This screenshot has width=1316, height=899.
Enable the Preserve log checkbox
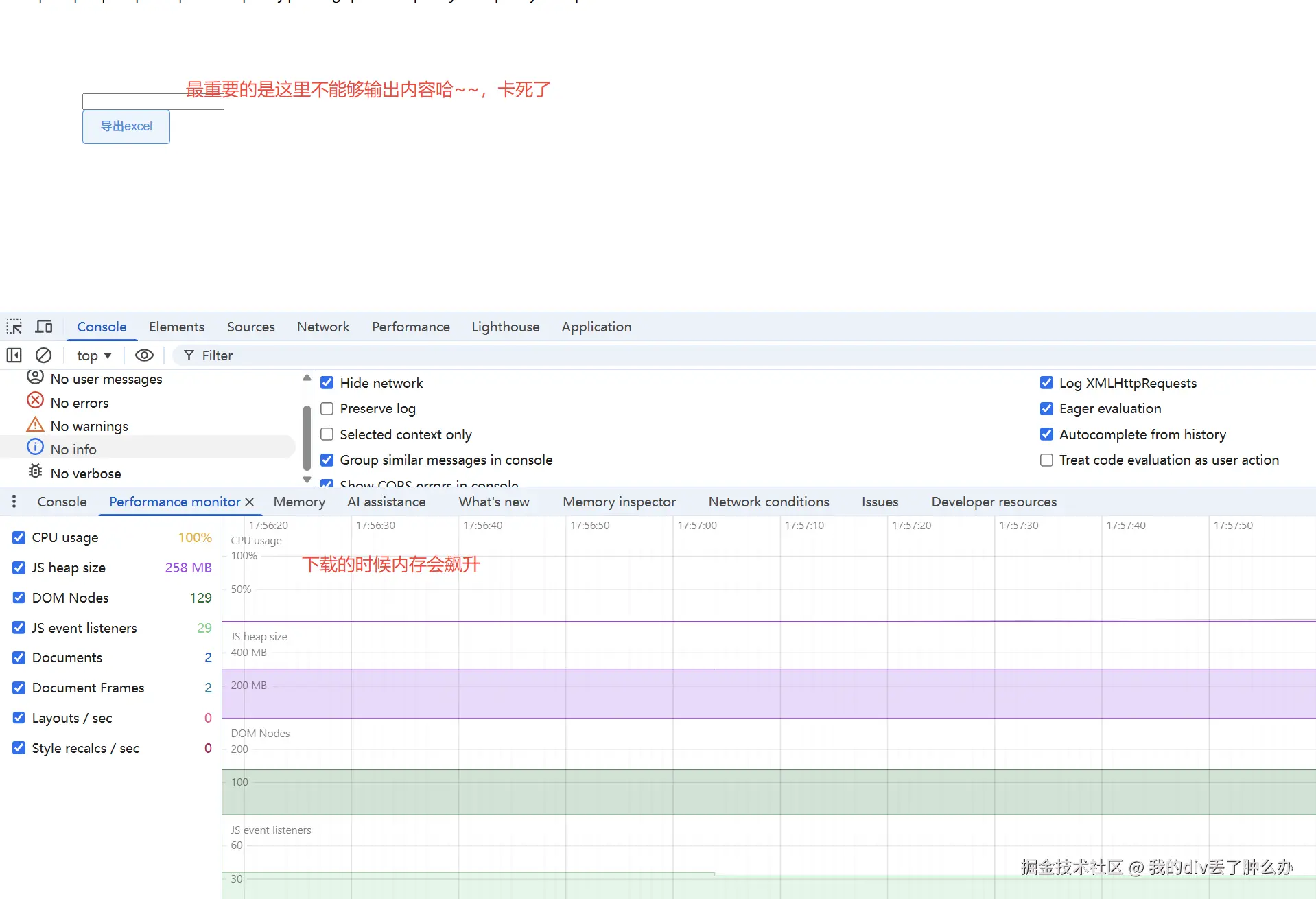click(x=327, y=408)
